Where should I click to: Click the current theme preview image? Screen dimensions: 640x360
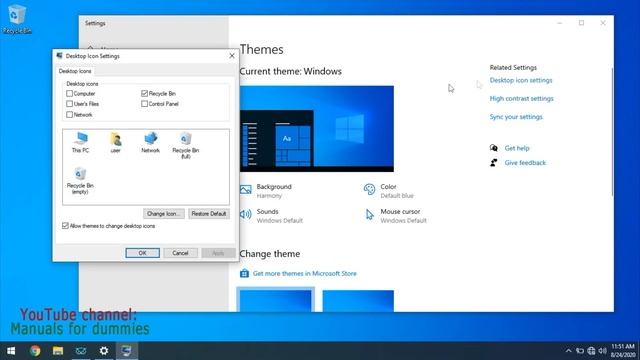point(317,129)
